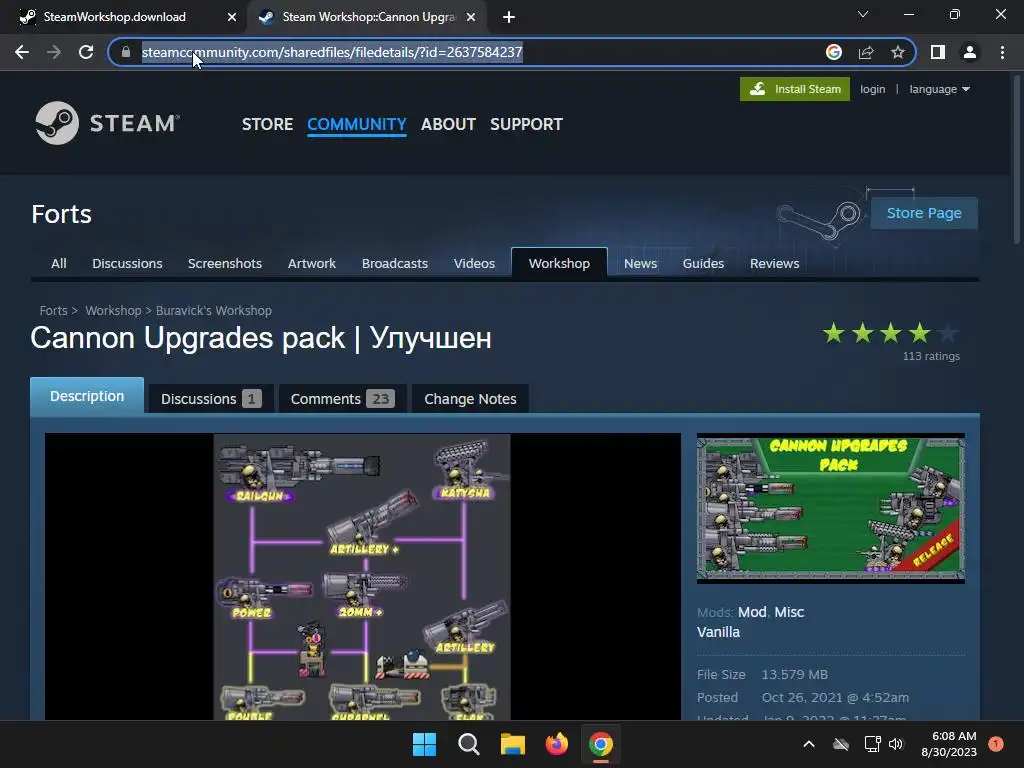The height and width of the screenshot is (768, 1024).
Task: Open the News tab
Action: 640,263
